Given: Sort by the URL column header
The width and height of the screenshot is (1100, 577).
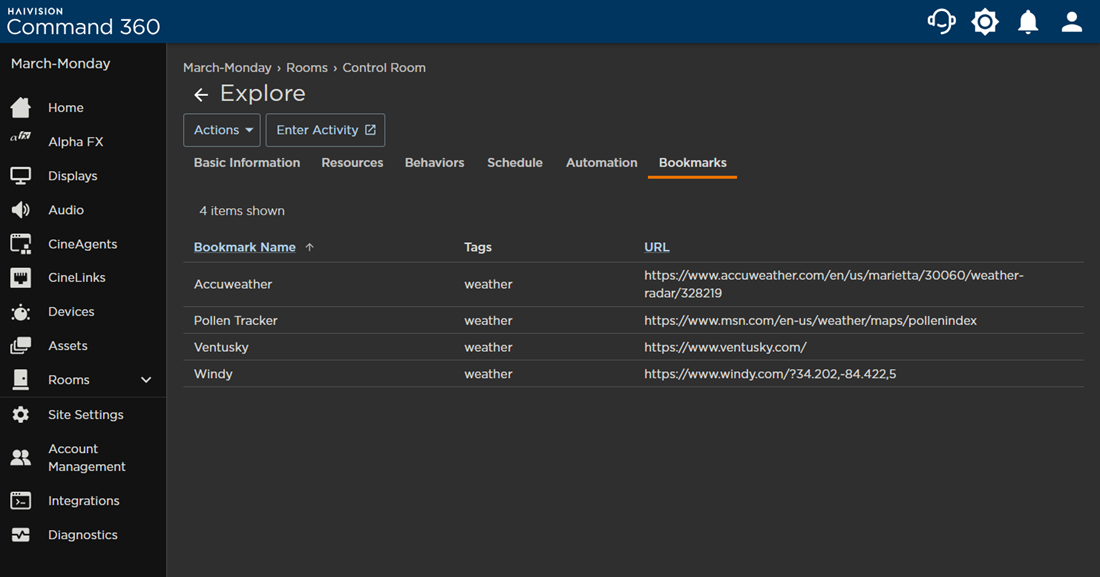Looking at the screenshot, I should click(x=657, y=247).
